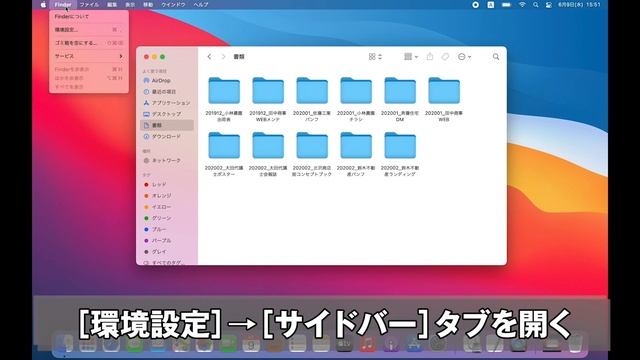This screenshot has width=640, height=360.
Task: Choose 環境設定... from the Finder menu
Action: coord(89,30)
